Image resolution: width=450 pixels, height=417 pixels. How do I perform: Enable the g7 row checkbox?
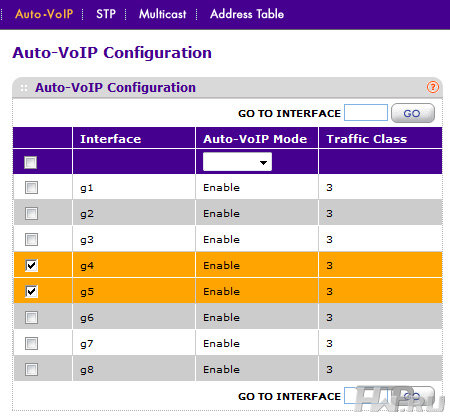[31, 343]
